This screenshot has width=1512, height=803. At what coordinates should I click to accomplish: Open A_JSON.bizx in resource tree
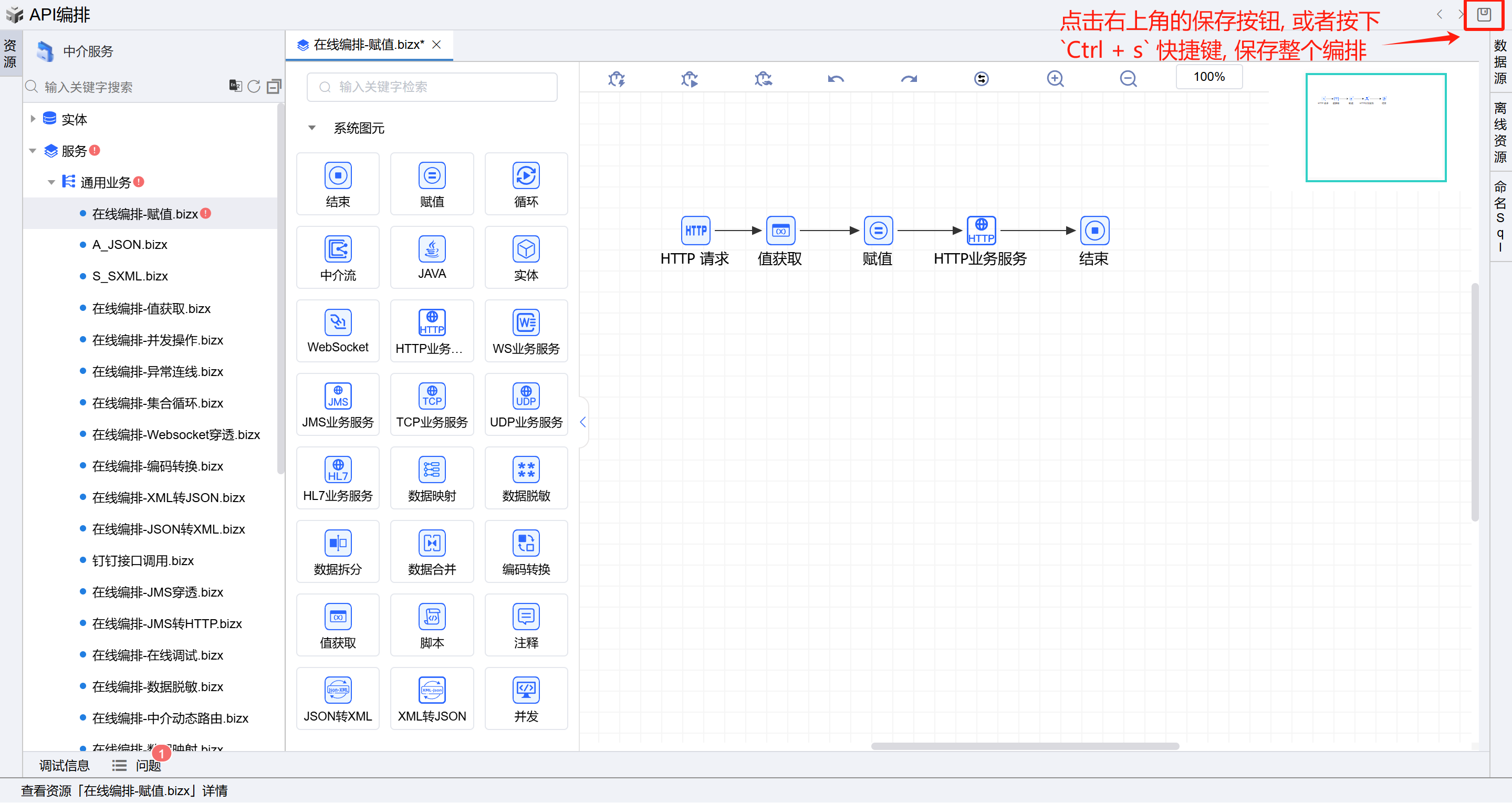(x=129, y=245)
